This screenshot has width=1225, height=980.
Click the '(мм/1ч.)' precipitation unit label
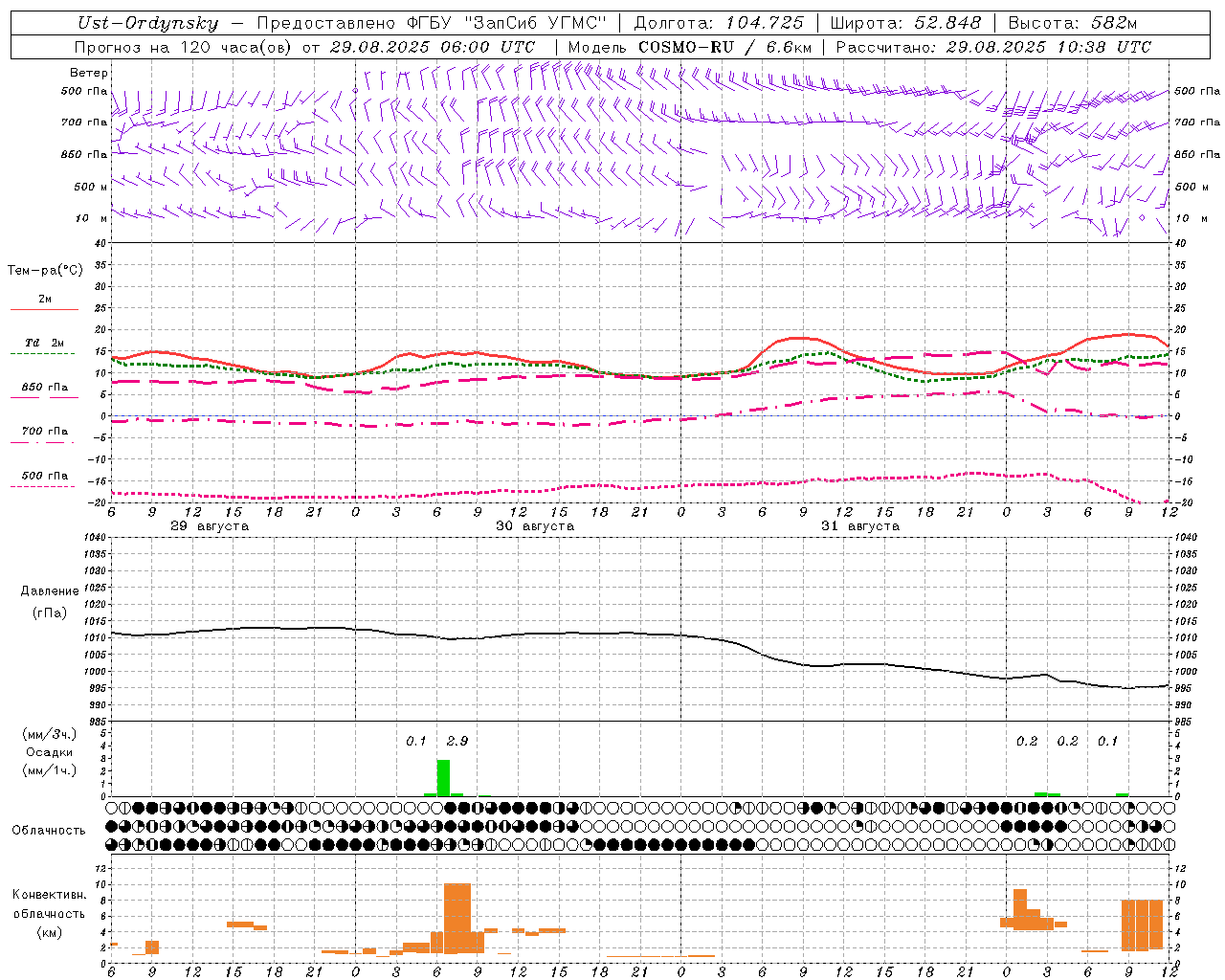[x=49, y=770]
